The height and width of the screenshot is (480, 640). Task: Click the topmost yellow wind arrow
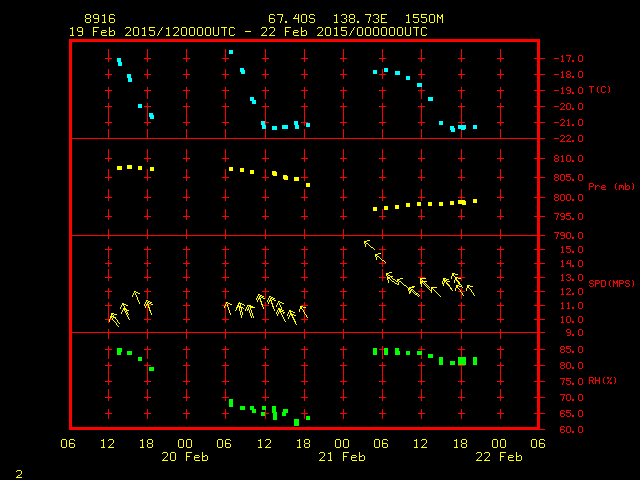[369, 244]
